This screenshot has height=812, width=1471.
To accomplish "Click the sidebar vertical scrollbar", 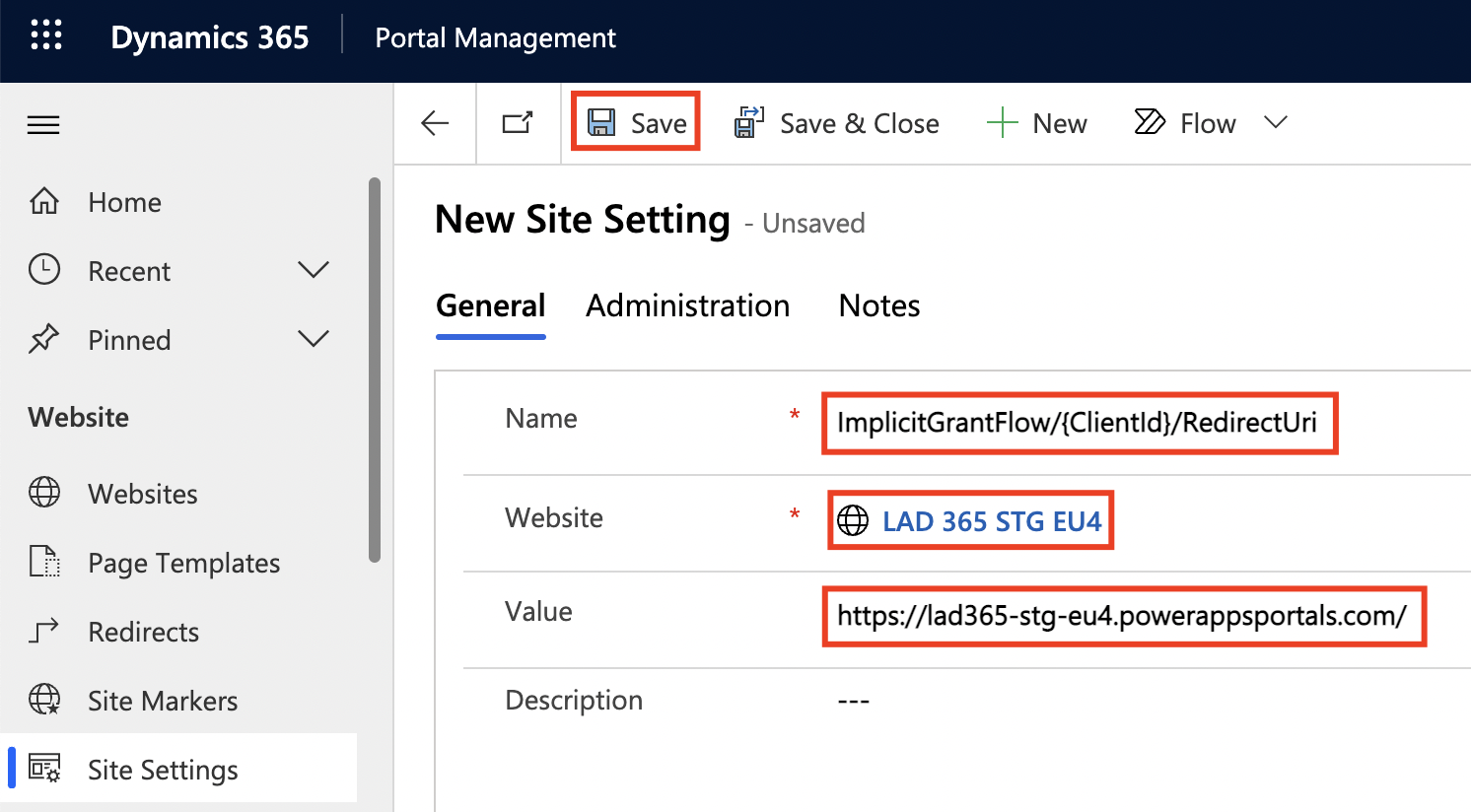I will coord(374,370).
